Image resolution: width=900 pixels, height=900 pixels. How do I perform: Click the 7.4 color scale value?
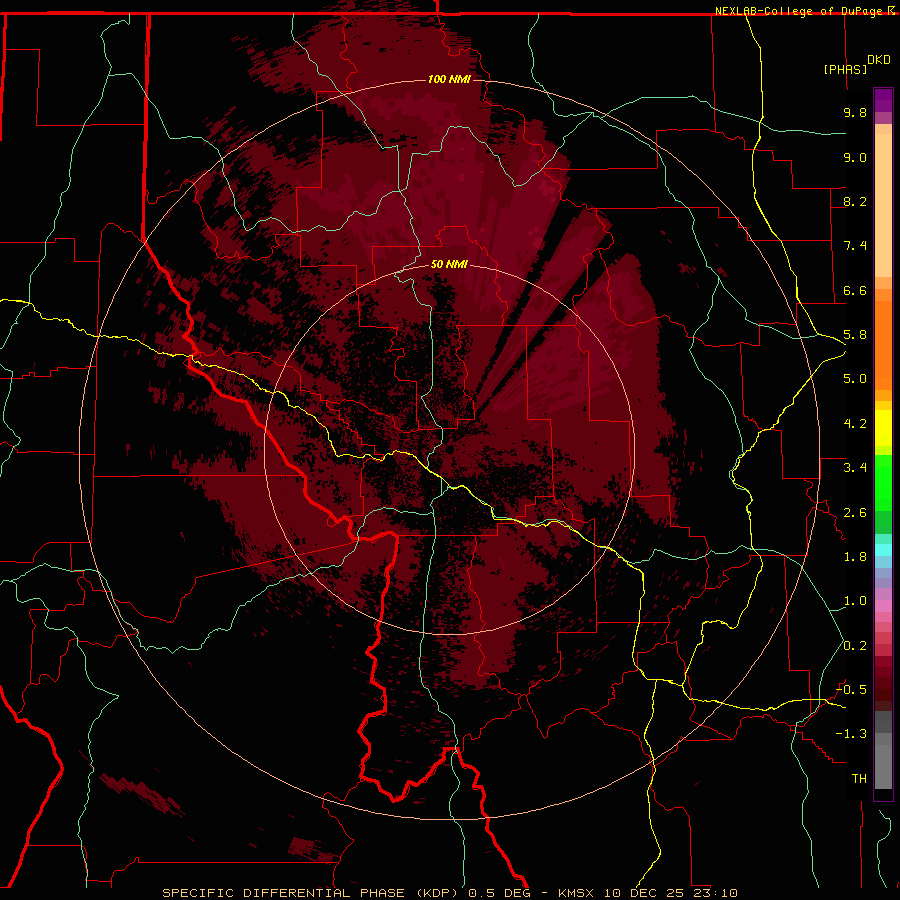click(855, 246)
